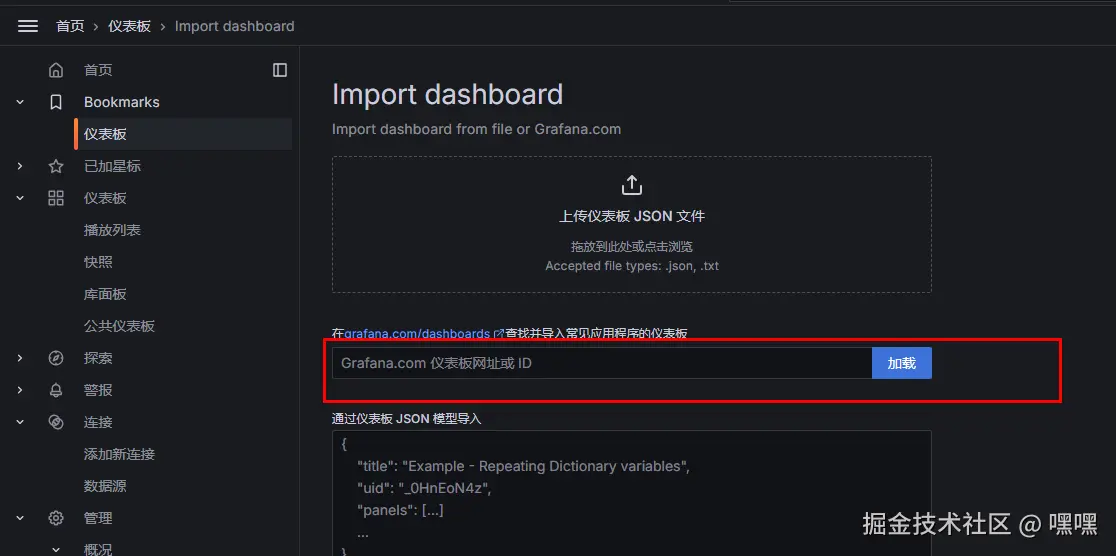Click the bell icon for 警报
The width and height of the screenshot is (1116, 556).
click(56, 390)
